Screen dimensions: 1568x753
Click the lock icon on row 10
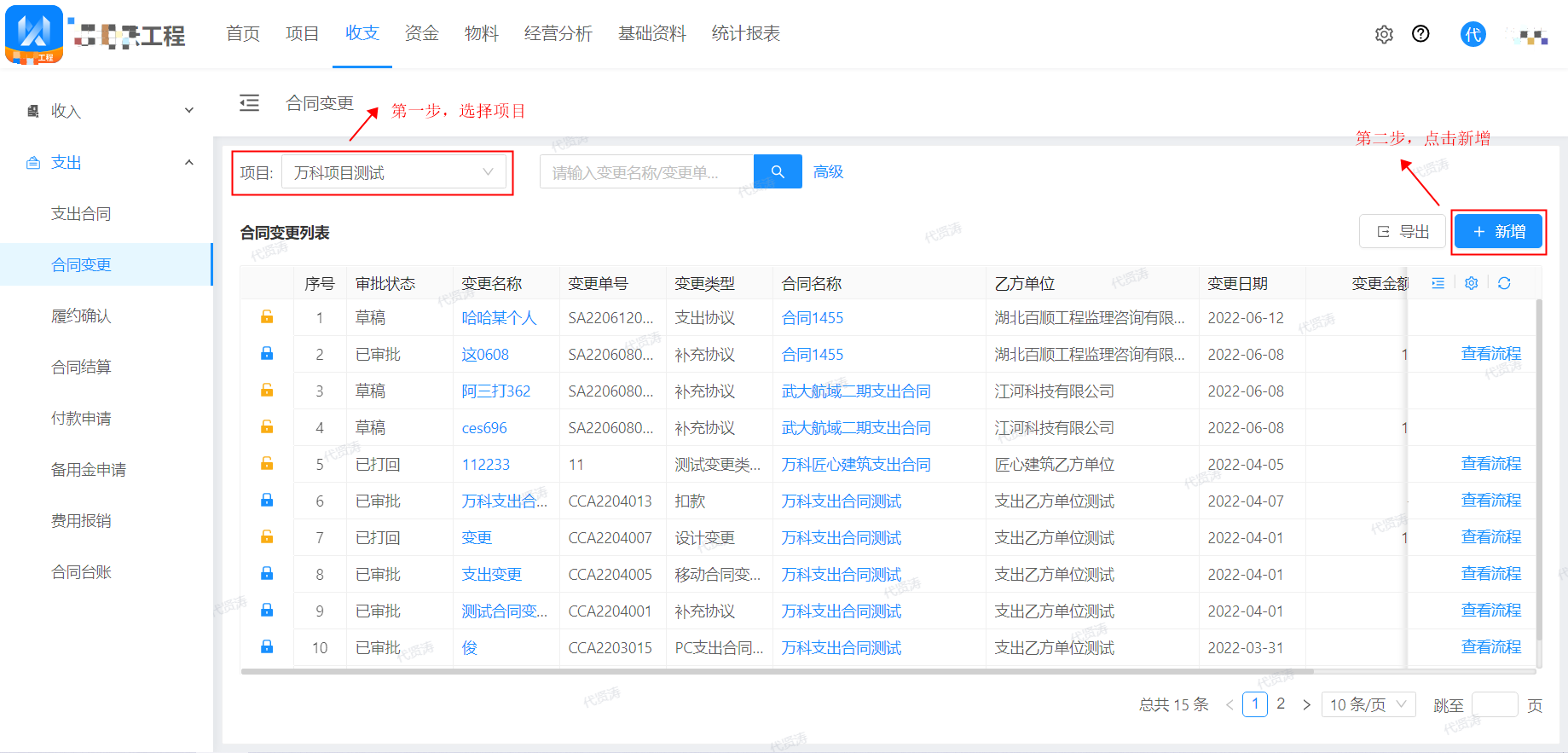point(267,647)
